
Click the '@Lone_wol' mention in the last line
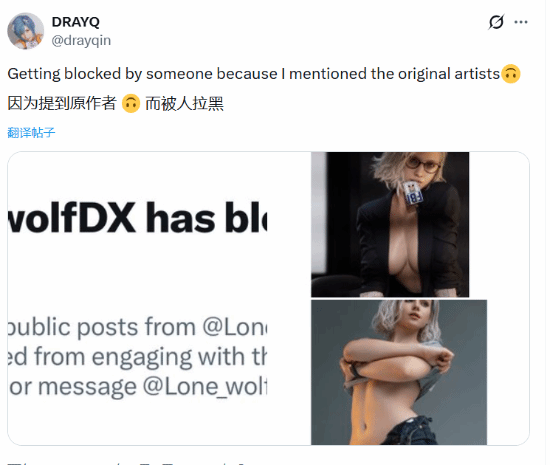[x=205, y=387]
